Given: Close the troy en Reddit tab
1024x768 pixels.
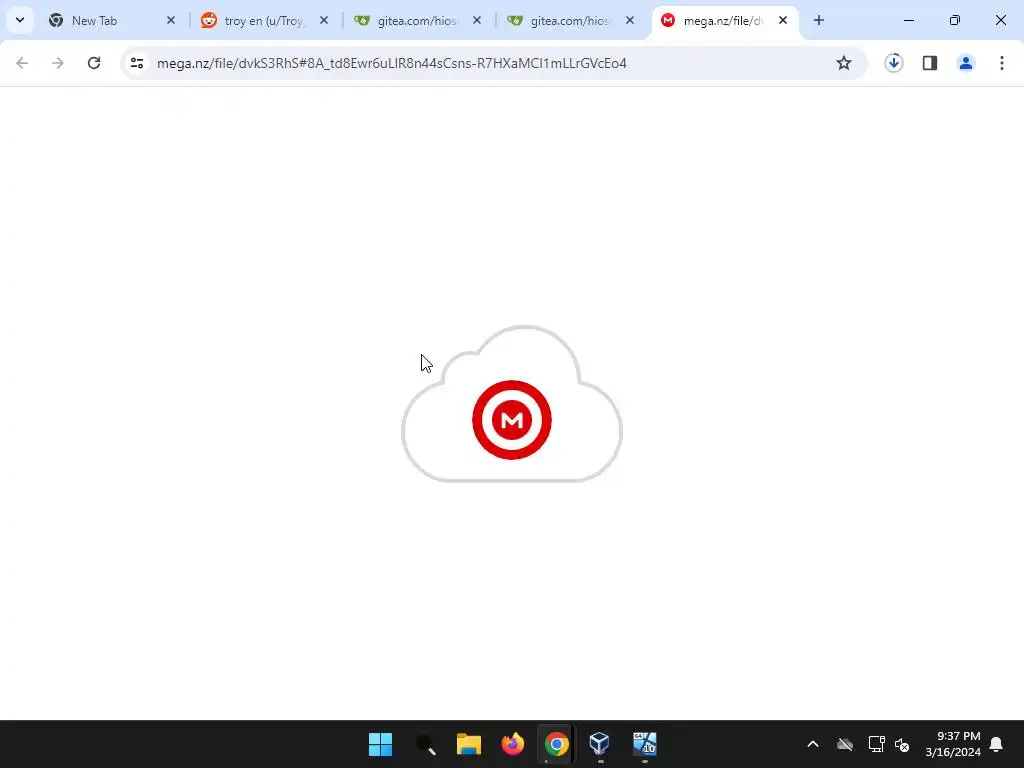Looking at the screenshot, I should coord(324,21).
